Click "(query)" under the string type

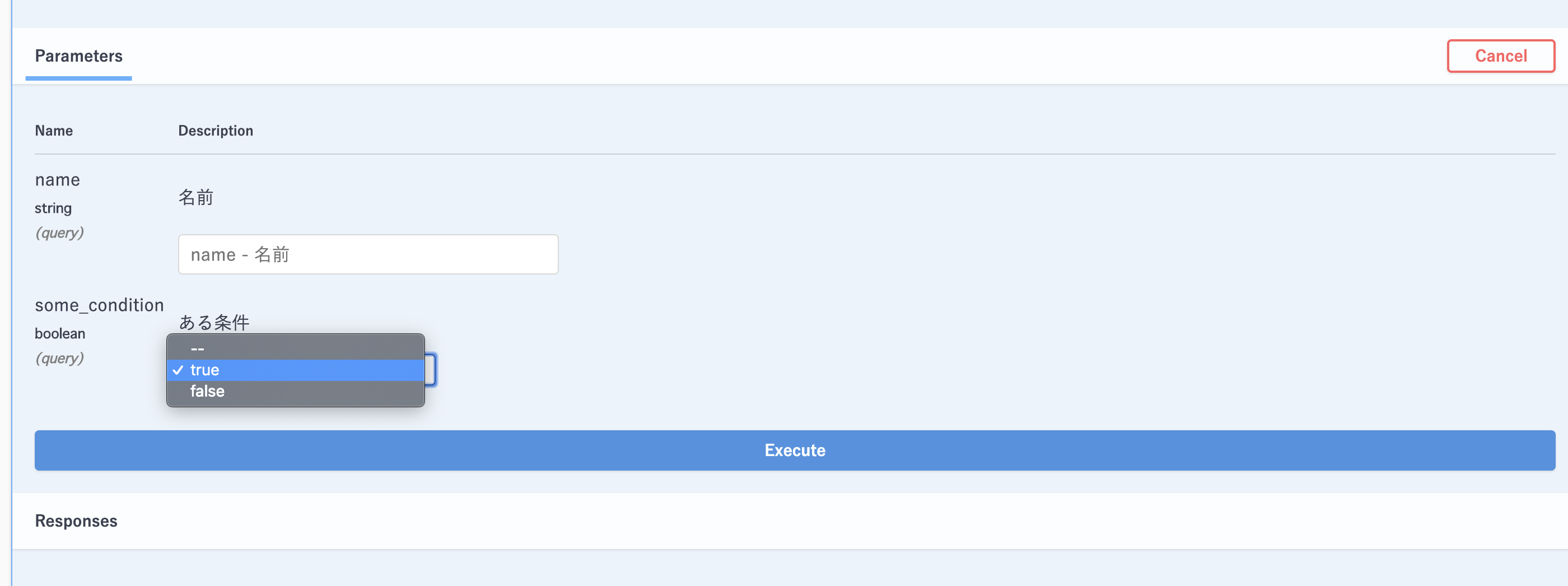[x=60, y=232]
